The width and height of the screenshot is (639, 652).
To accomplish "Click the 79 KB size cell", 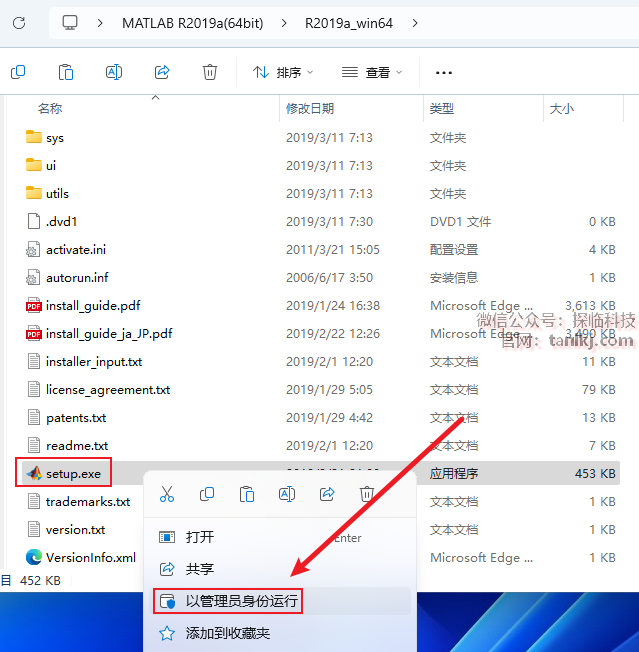I will pyautogui.click(x=598, y=390).
